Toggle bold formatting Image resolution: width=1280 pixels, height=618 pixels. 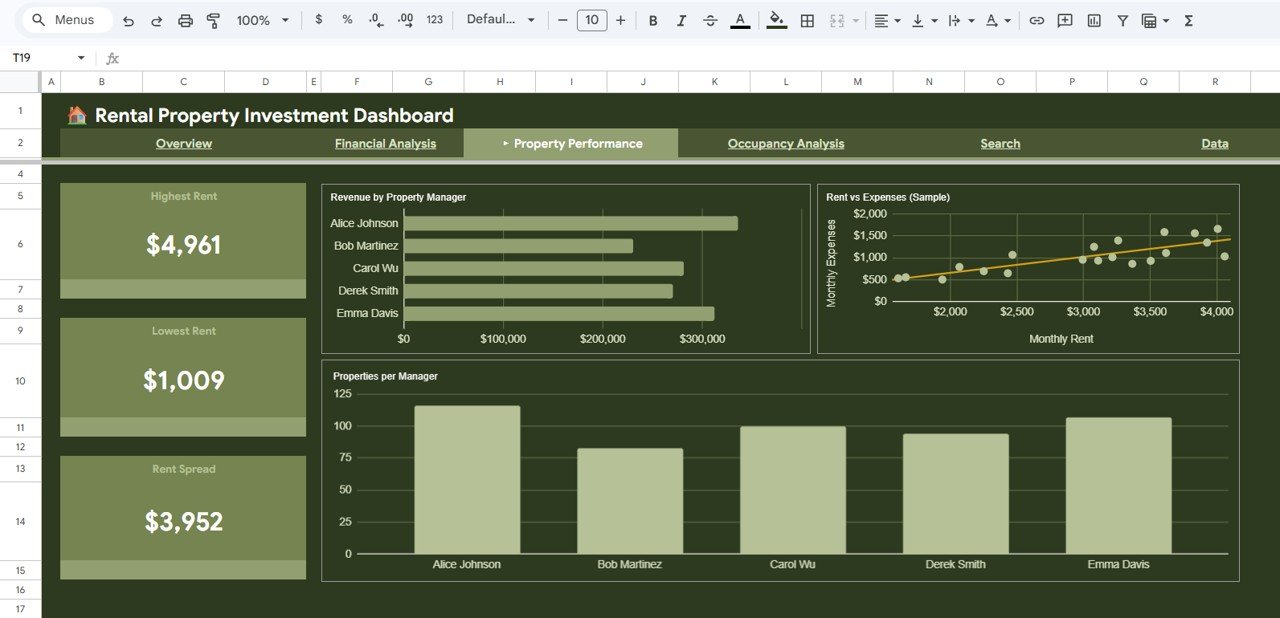[x=653, y=19]
